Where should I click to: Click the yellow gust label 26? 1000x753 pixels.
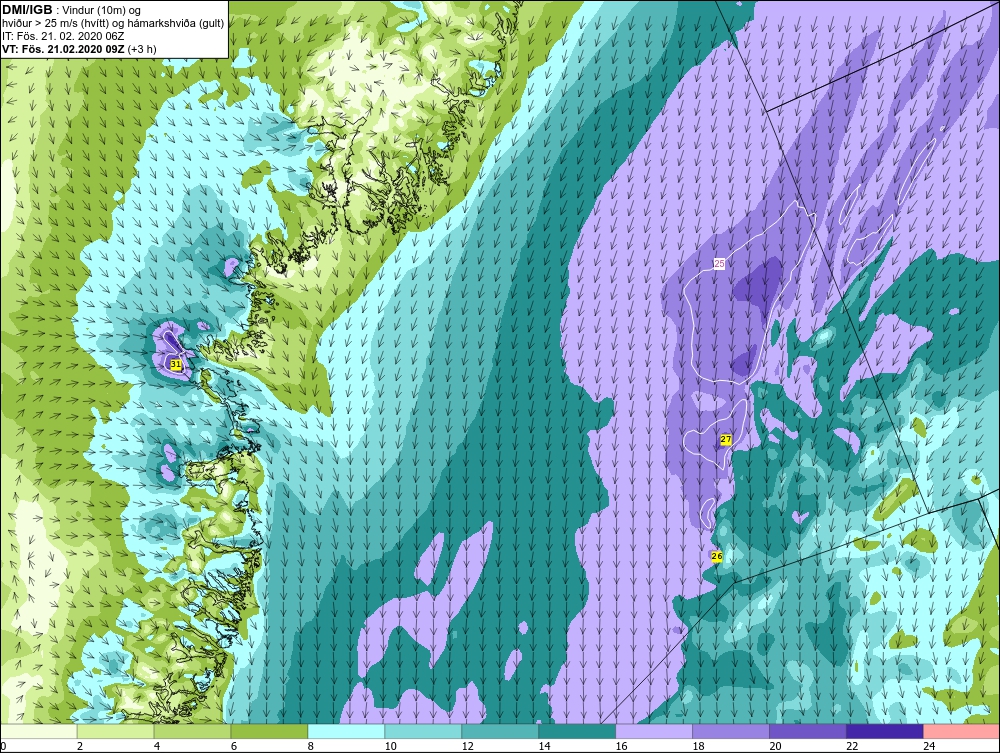click(x=717, y=557)
